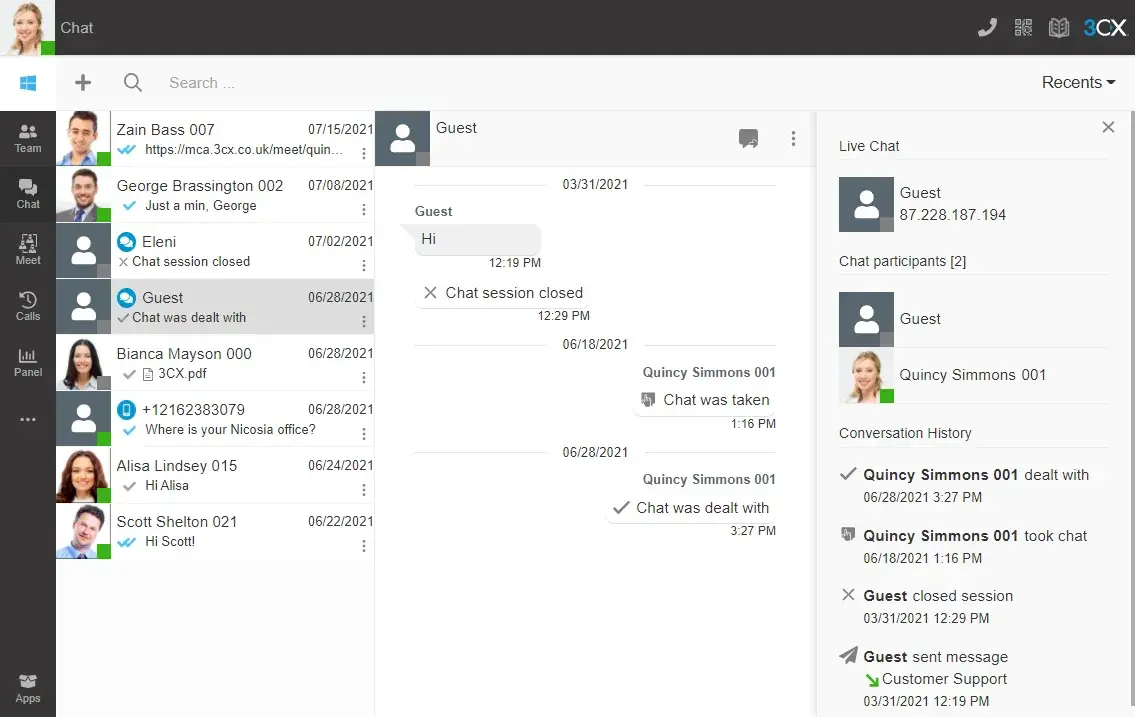Open the Recents filter dropdown
Image resolution: width=1135 pixels, height=717 pixels.
point(1077,82)
